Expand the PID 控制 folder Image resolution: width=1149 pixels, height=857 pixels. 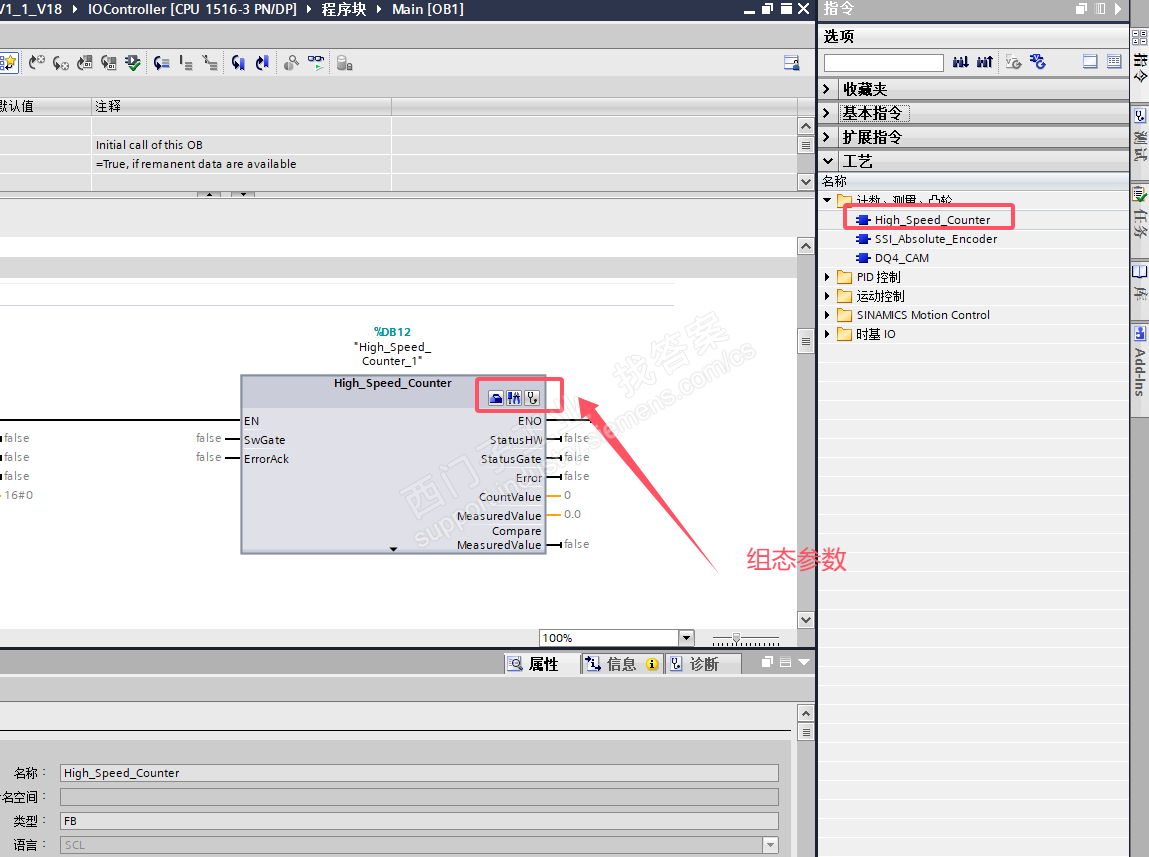click(827, 277)
